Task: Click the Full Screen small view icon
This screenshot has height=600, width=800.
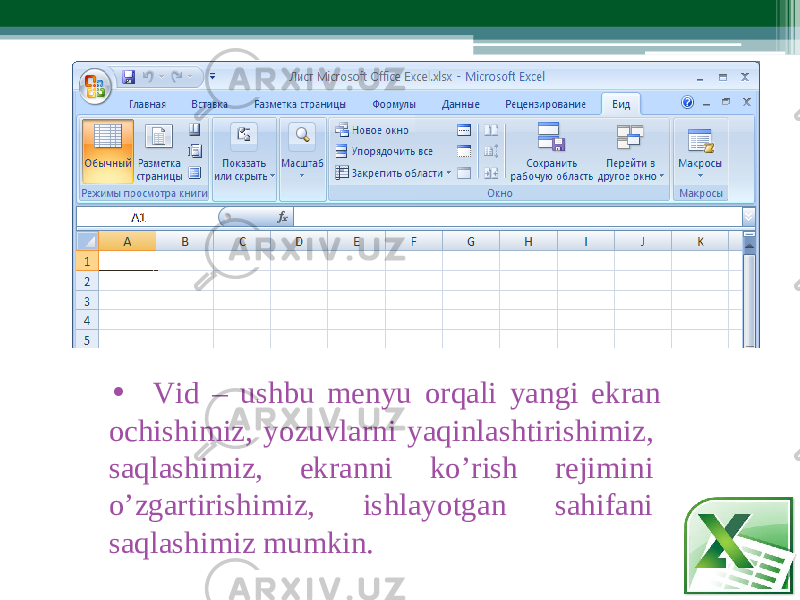Action: 195,172
